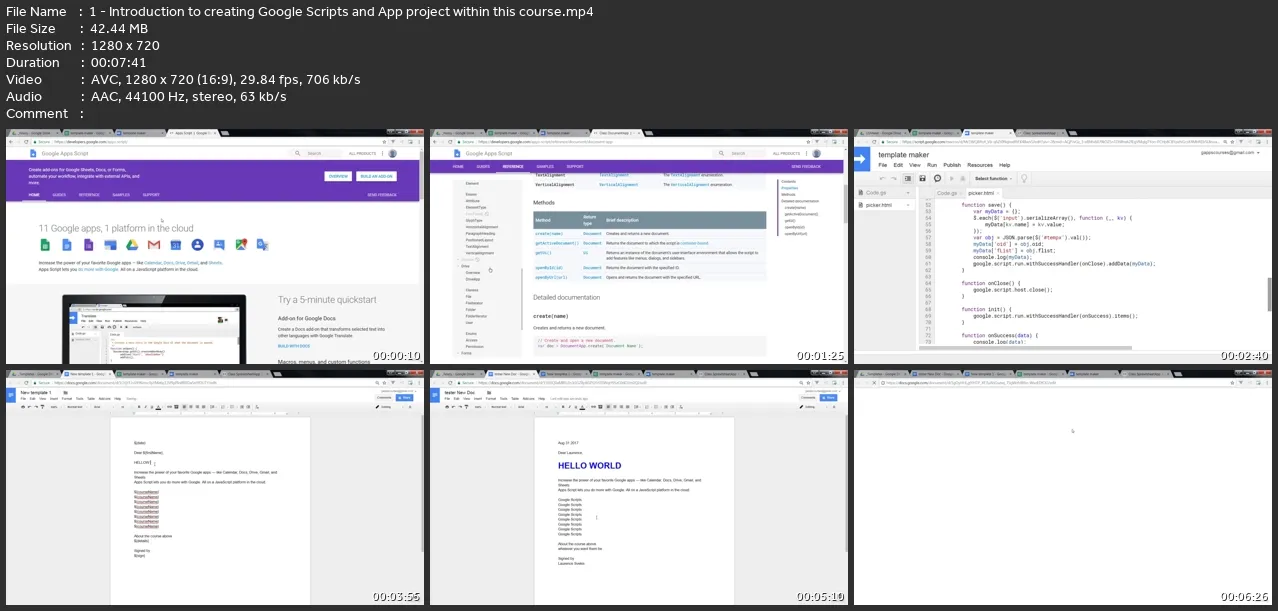
Task: Click the 'AAC, 44100 Hz, stereo, 63 kb/s' audio line
Action: [x=189, y=96]
